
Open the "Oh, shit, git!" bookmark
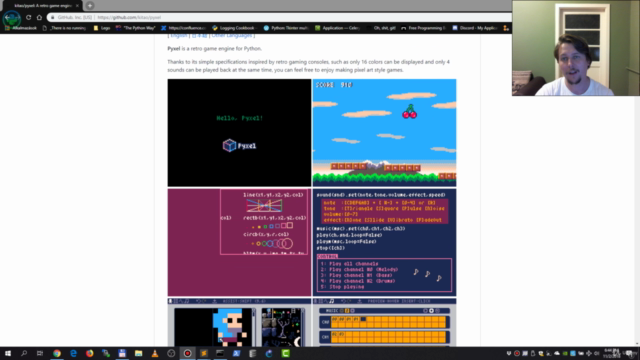pyautogui.click(x=381, y=28)
